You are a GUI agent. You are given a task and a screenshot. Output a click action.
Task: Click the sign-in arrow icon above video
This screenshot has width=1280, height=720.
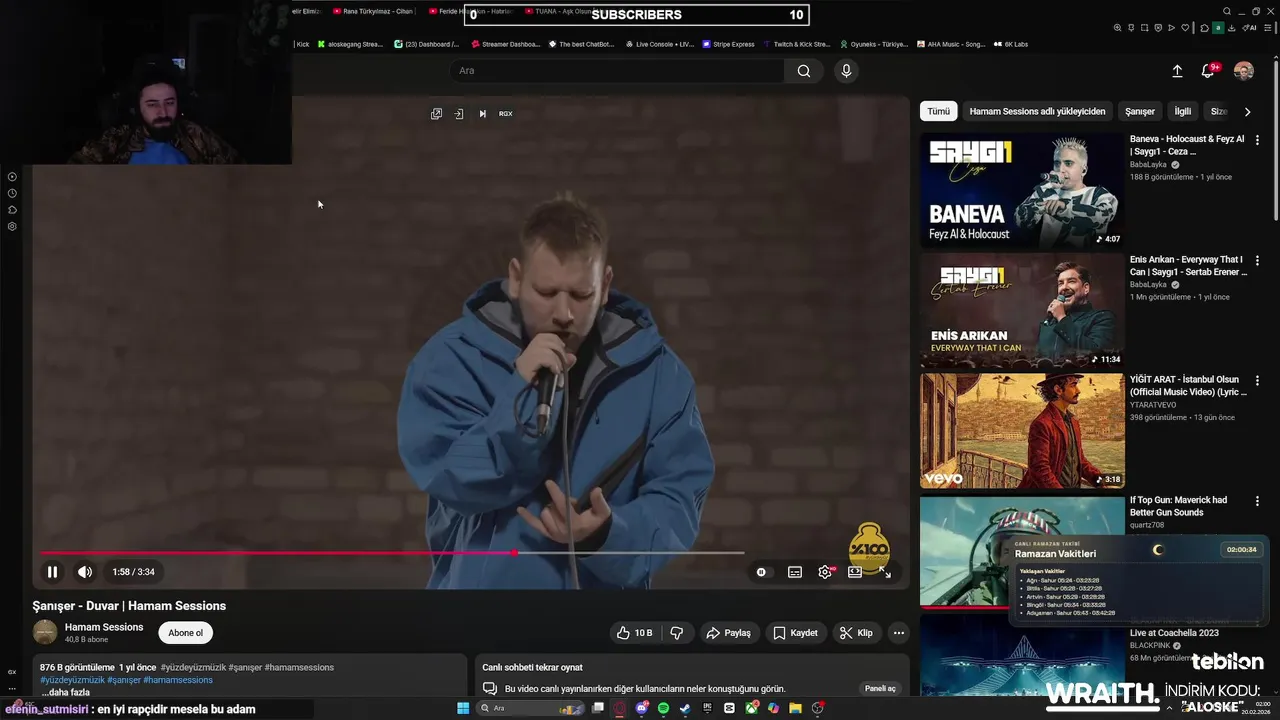[459, 114]
